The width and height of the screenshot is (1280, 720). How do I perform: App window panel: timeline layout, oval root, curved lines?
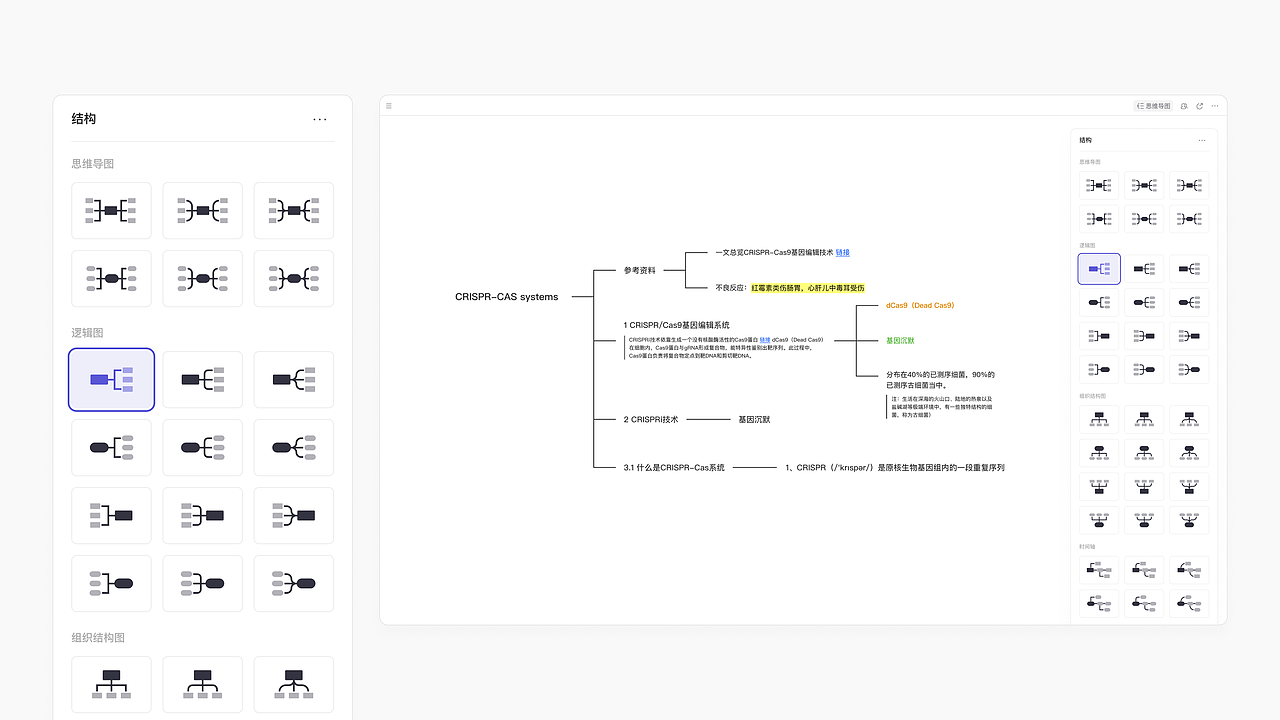[1189, 603]
